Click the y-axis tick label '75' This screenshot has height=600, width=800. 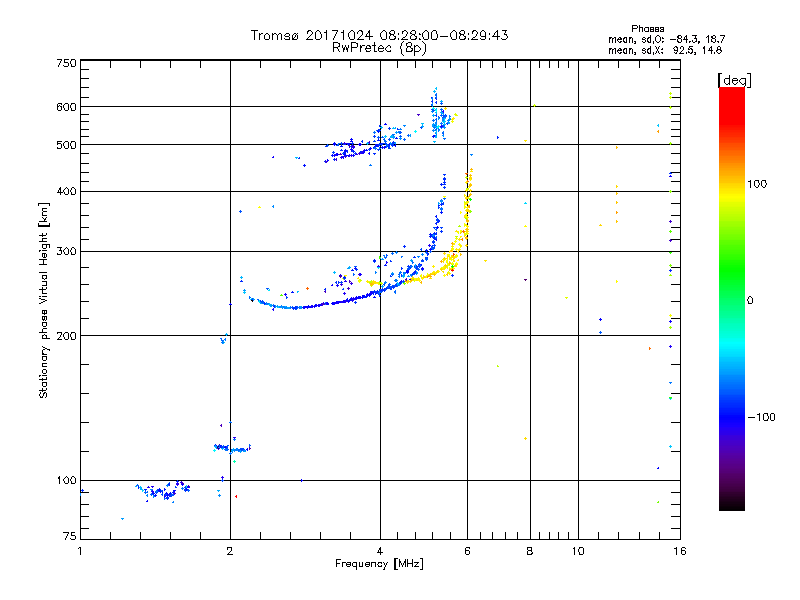[x=70, y=536]
